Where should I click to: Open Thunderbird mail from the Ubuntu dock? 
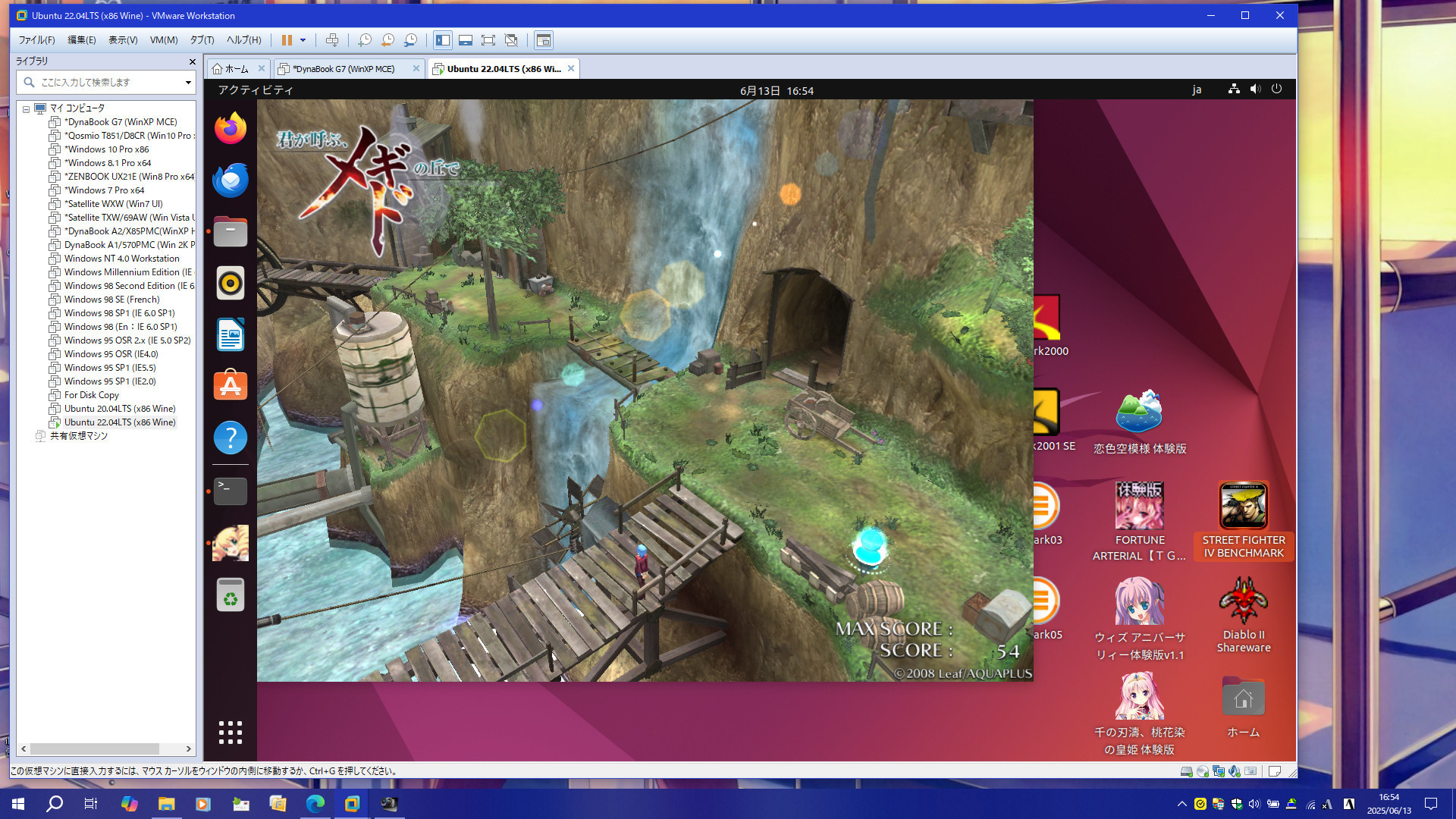[231, 180]
